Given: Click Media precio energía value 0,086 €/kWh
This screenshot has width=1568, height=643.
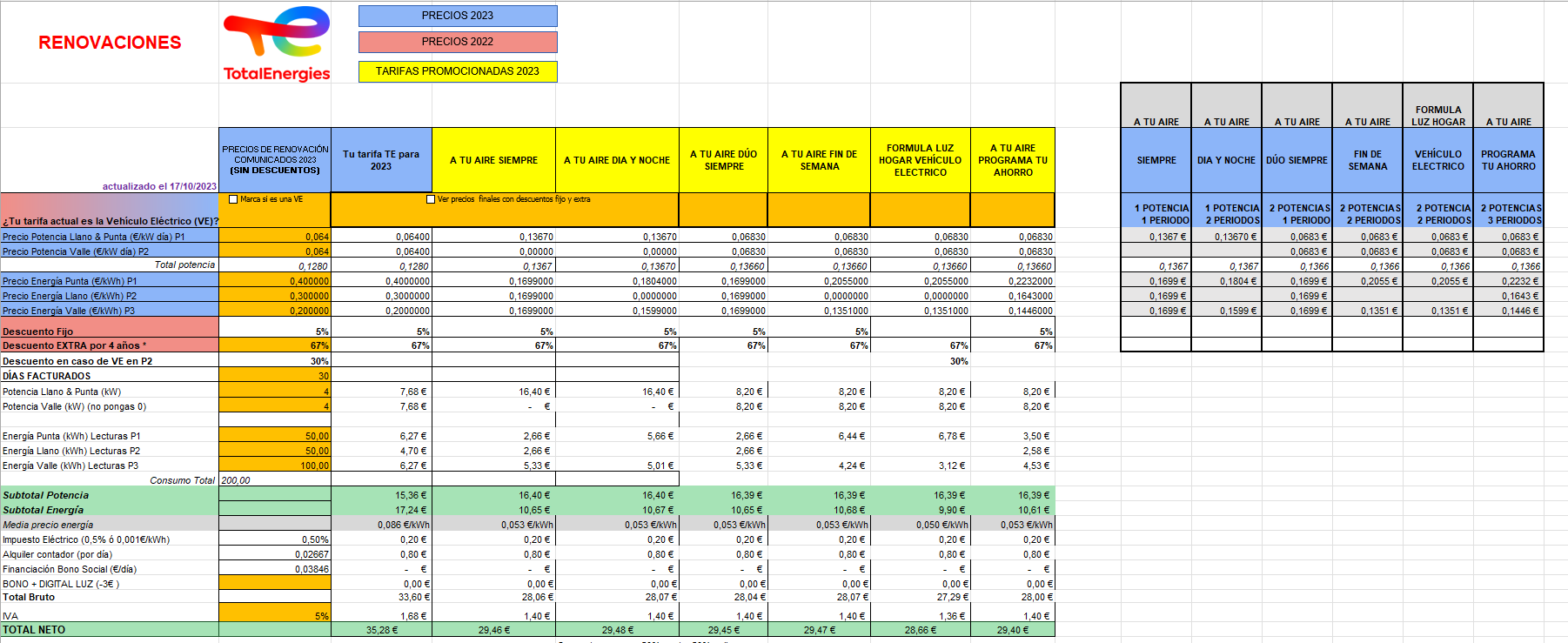Looking at the screenshot, I should 381,525.
